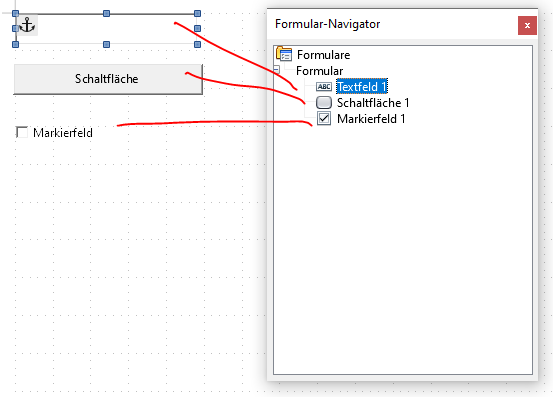Click bottom-right selection handle of text field
553x397 pixels.
click(198, 44)
